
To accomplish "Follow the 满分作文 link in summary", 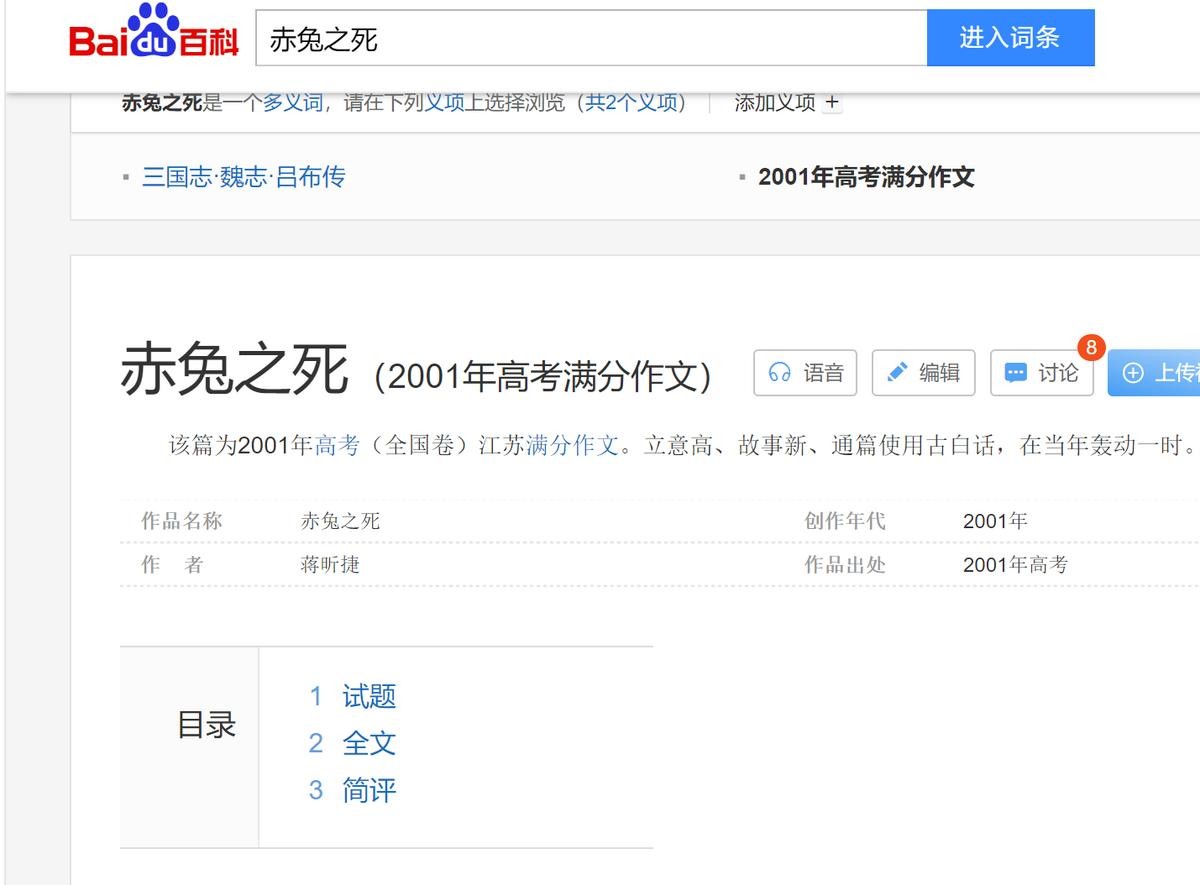I will [x=573, y=445].
